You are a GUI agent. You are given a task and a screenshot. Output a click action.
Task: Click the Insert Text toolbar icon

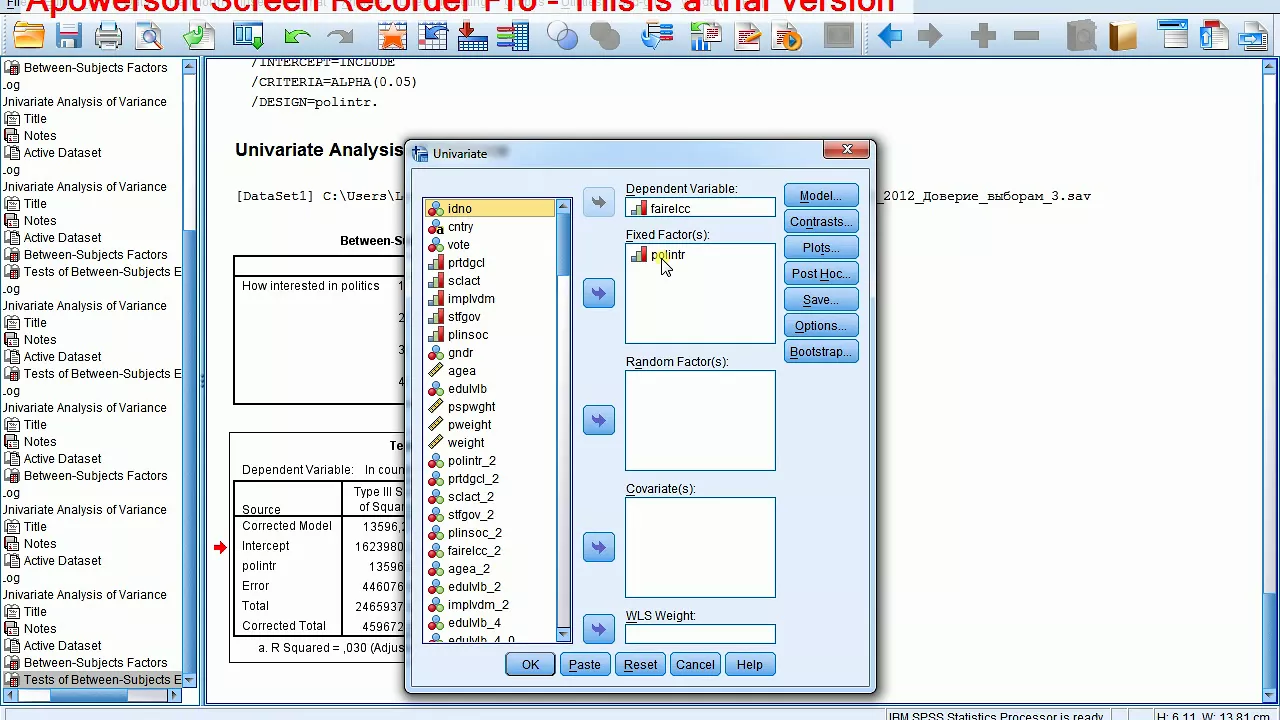tap(1253, 37)
